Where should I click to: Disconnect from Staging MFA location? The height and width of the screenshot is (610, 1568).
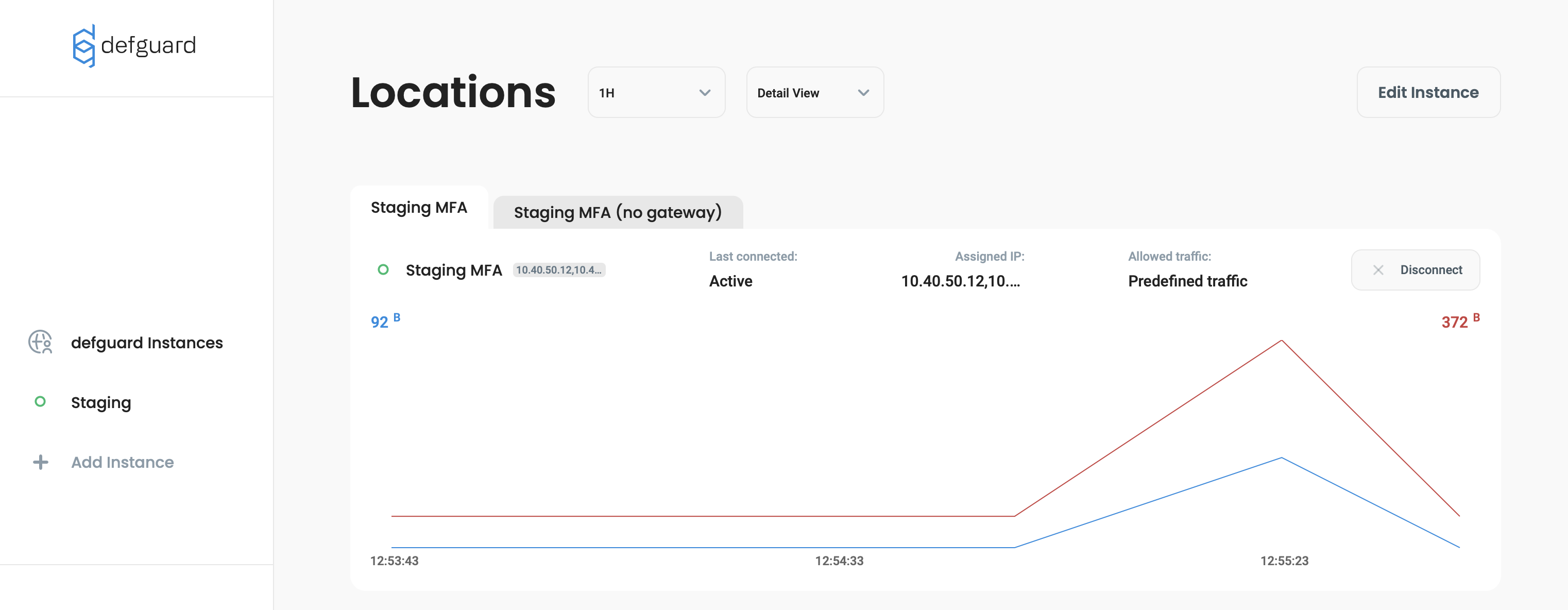(x=1415, y=270)
